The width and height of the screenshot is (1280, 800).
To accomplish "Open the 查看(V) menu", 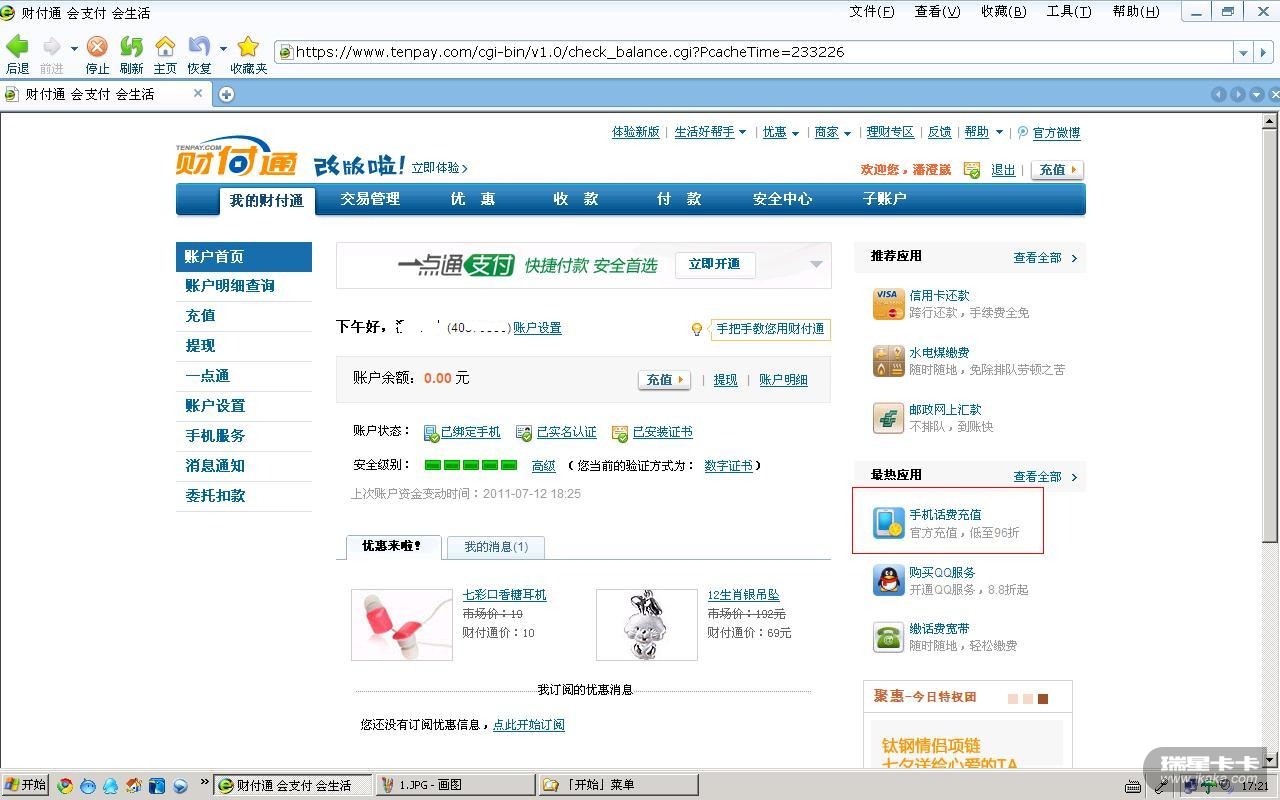I will click(937, 12).
